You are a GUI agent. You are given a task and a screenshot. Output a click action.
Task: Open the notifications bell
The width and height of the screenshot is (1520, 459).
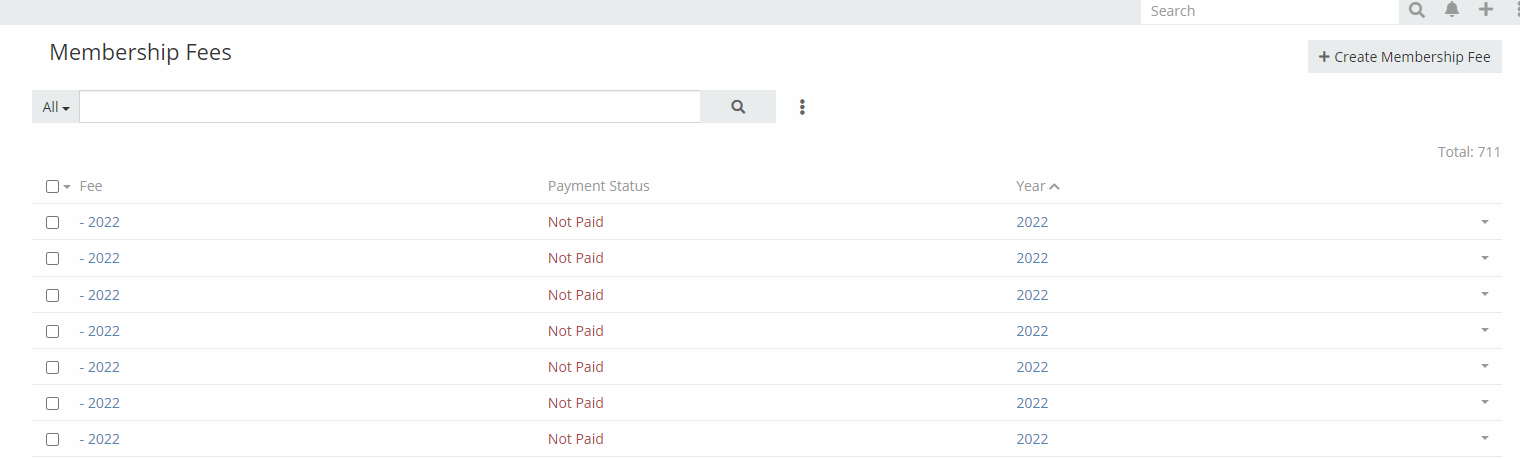(x=1452, y=10)
